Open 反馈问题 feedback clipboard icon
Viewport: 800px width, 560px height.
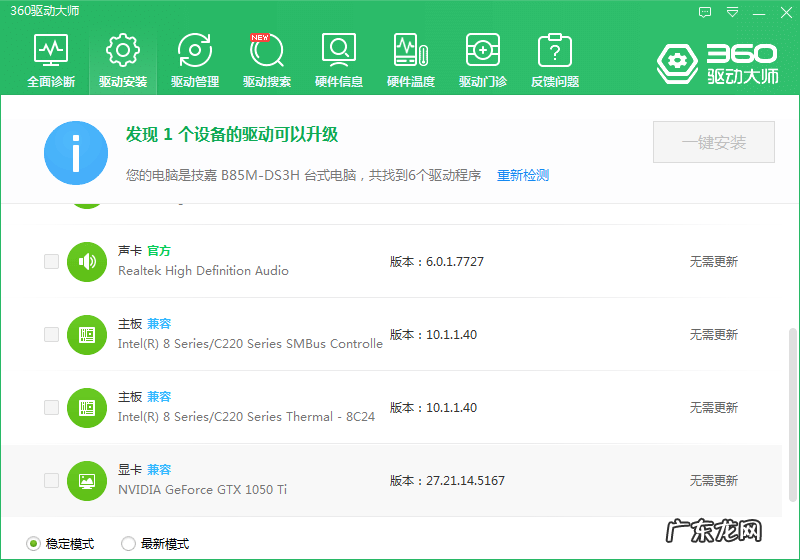(x=555, y=50)
